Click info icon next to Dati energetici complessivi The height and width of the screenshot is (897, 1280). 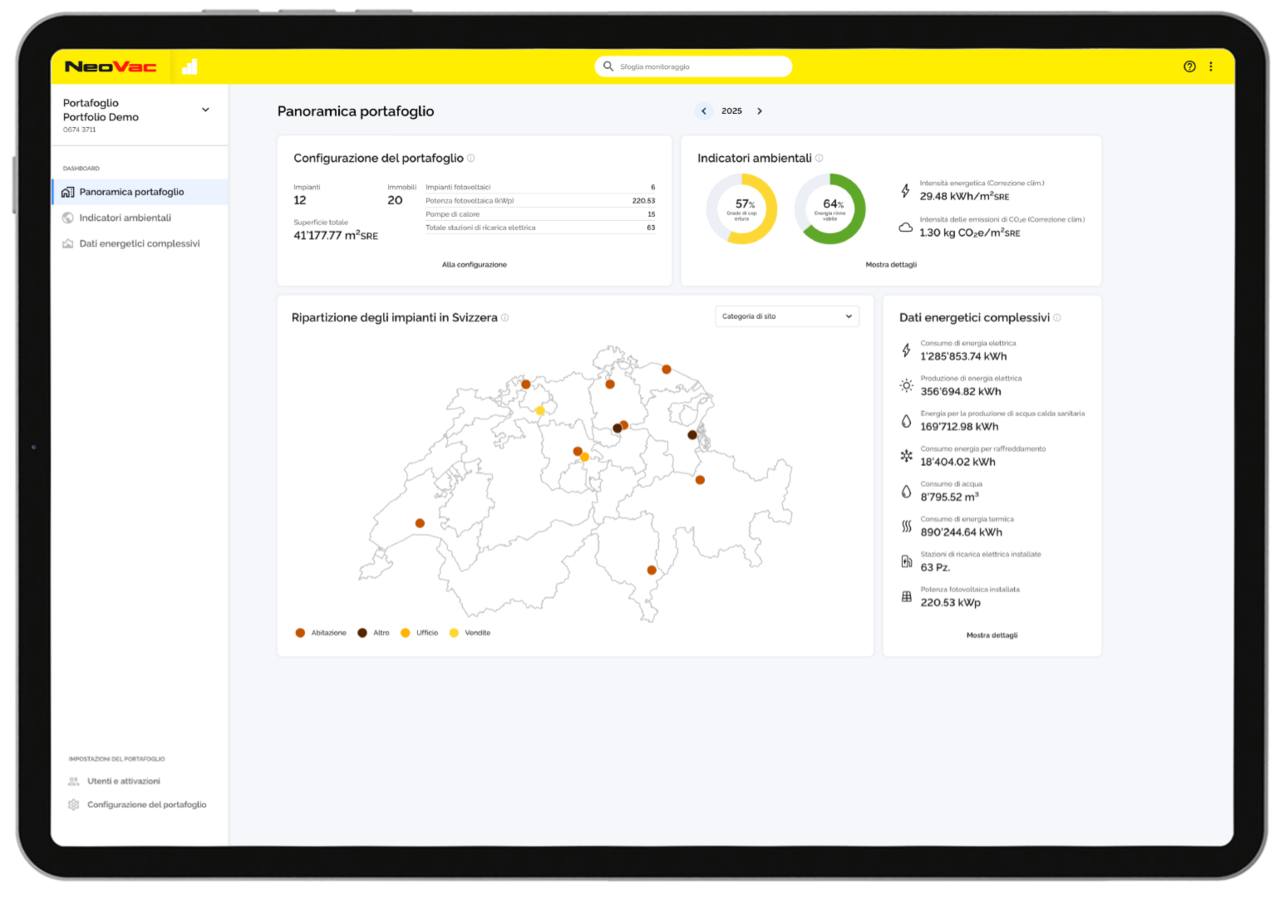click(x=1057, y=318)
